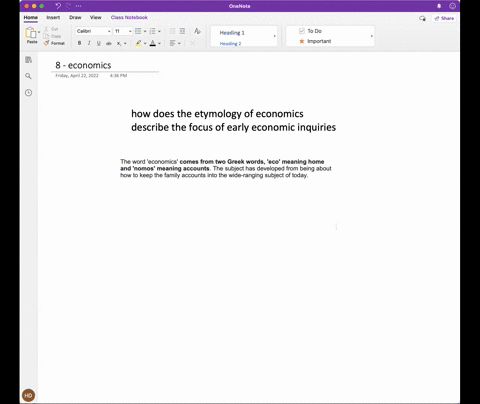This screenshot has width=480, height=404.
Task: Insert a numbered list
Action: point(152,31)
